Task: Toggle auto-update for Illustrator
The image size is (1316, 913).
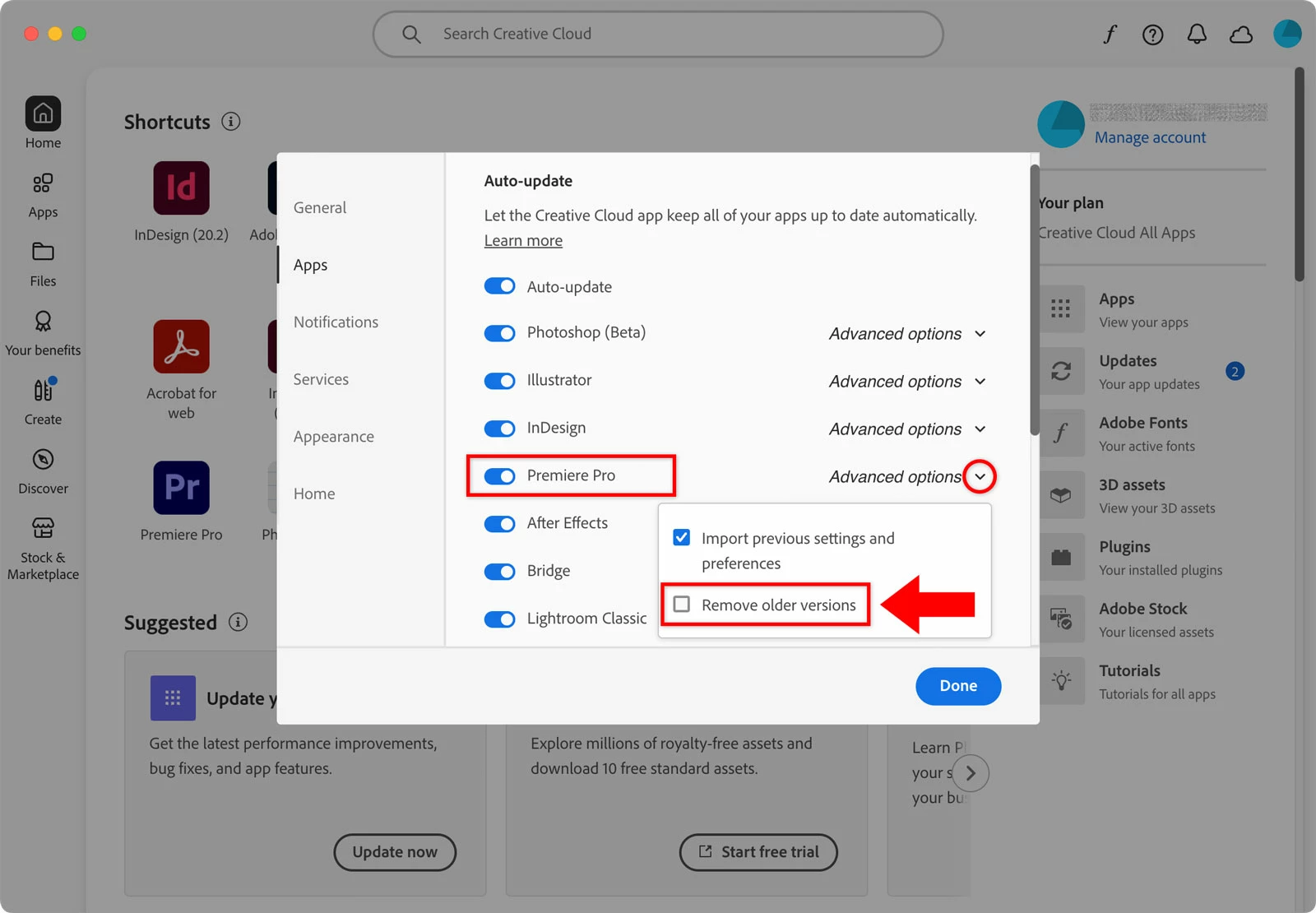Action: (x=499, y=381)
